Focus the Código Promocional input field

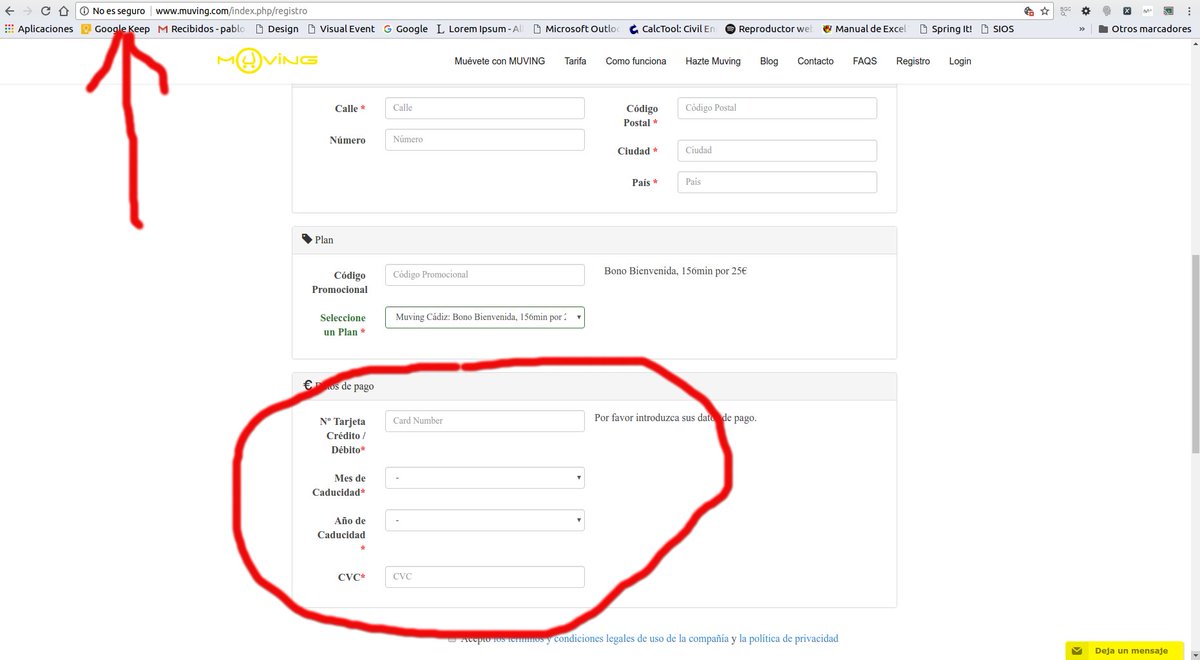pyautogui.click(x=485, y=275)
